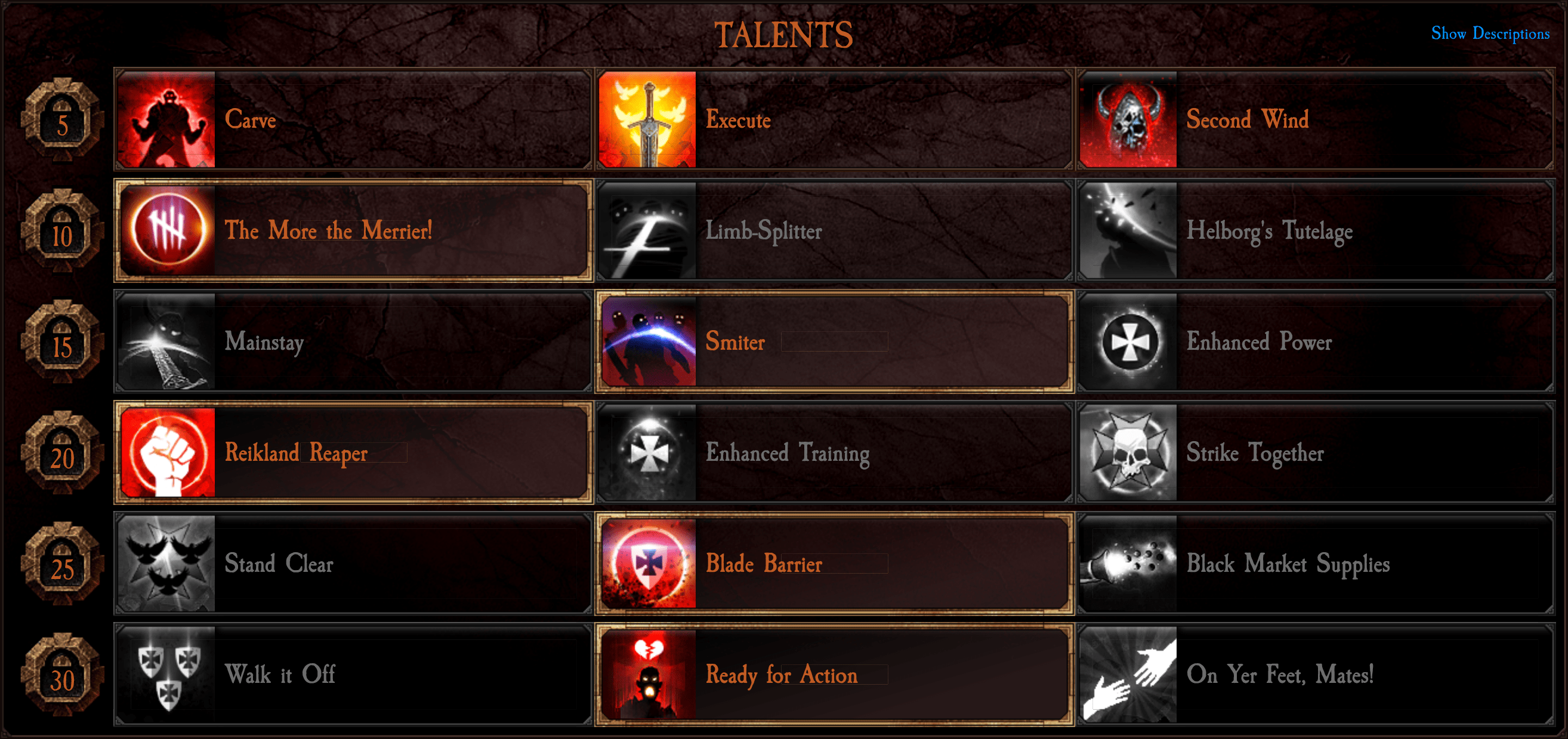Select the Stand Clear doves icon
This screenshot has height=739, width=1568.
(x=166, y=563)
